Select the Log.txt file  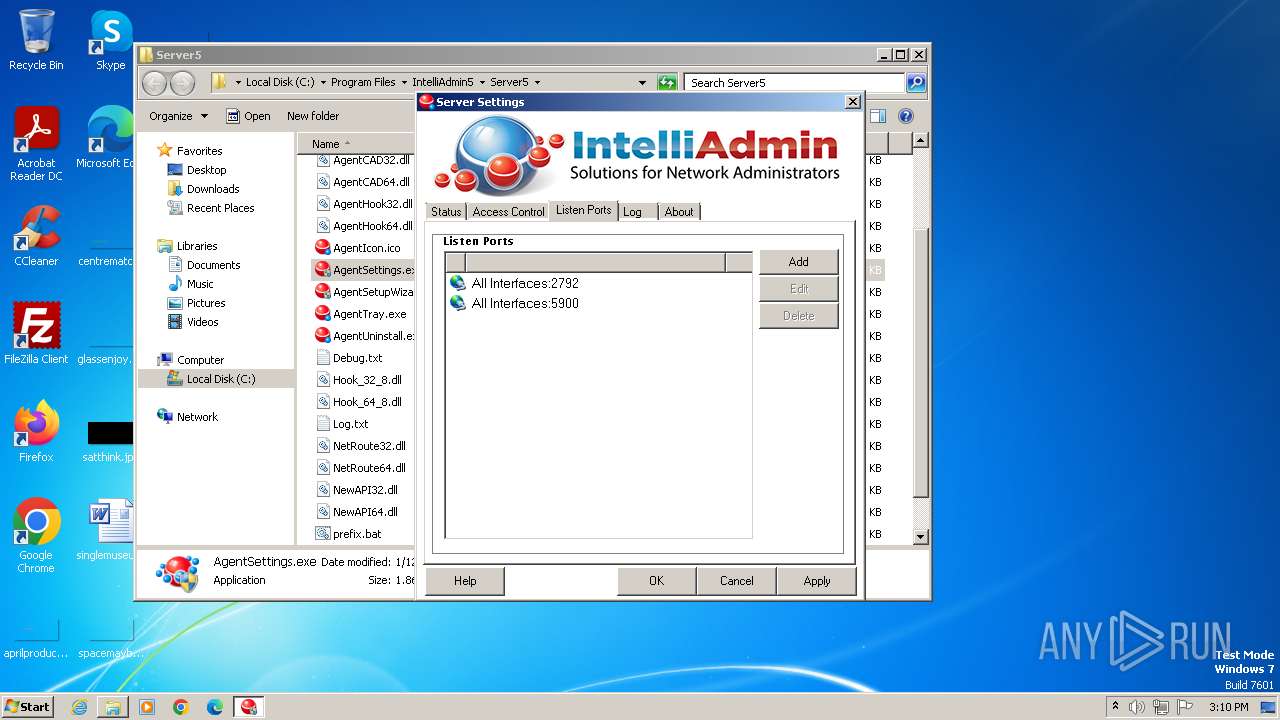tap(350, 423)
